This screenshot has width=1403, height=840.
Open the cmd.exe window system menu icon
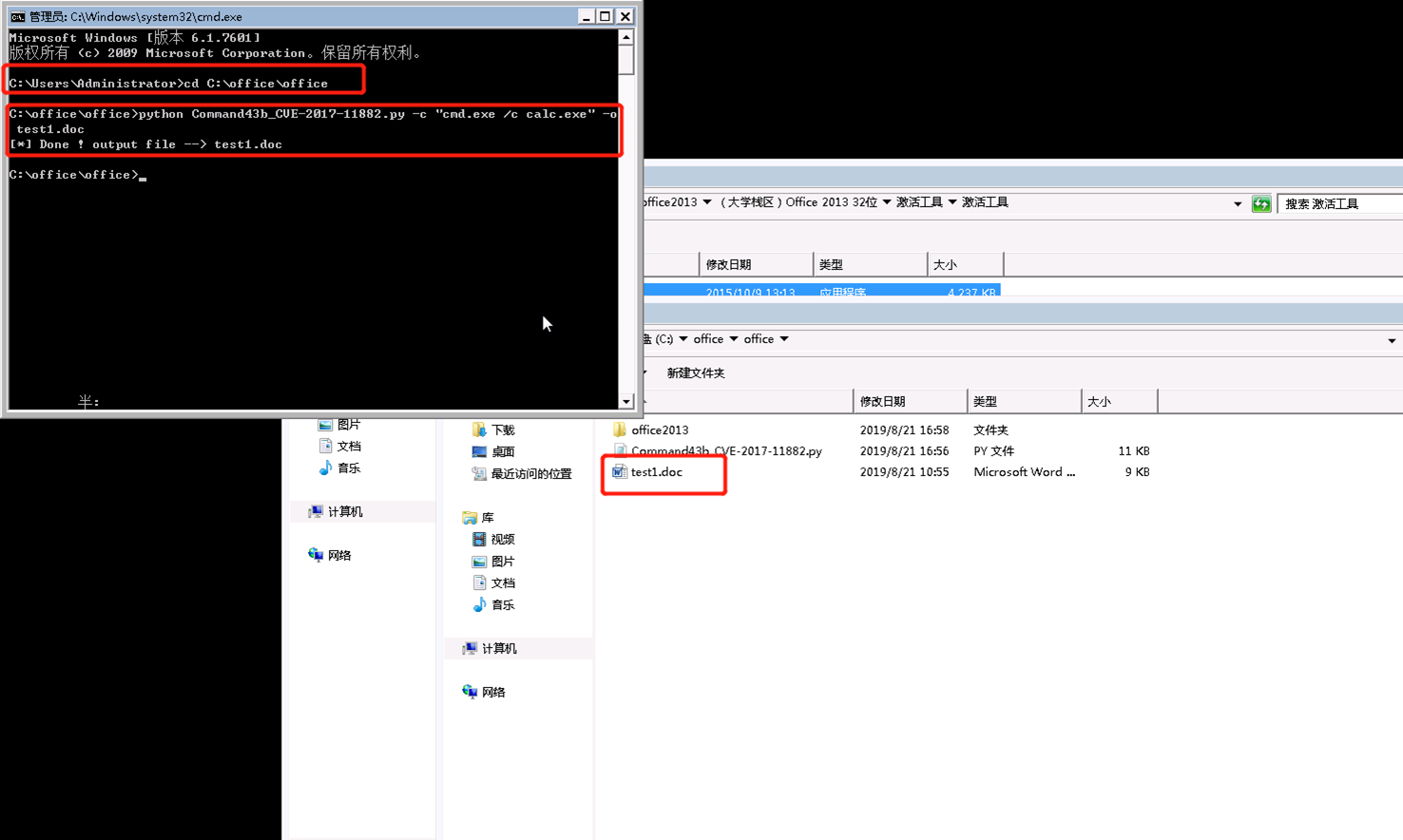(17, 16)
